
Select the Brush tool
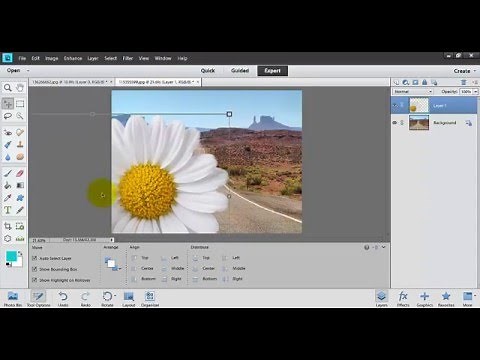(8, 173)
